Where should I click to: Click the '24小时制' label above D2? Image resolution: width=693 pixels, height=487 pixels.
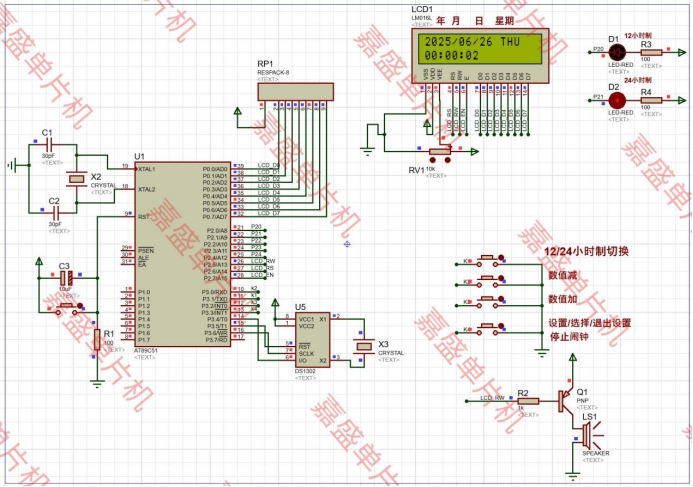637,80
